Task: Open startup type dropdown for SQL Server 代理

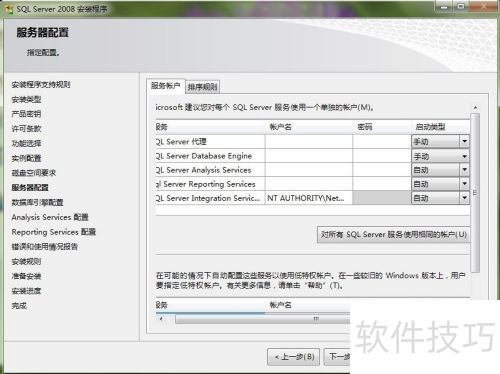Action: tap(464, 142)
